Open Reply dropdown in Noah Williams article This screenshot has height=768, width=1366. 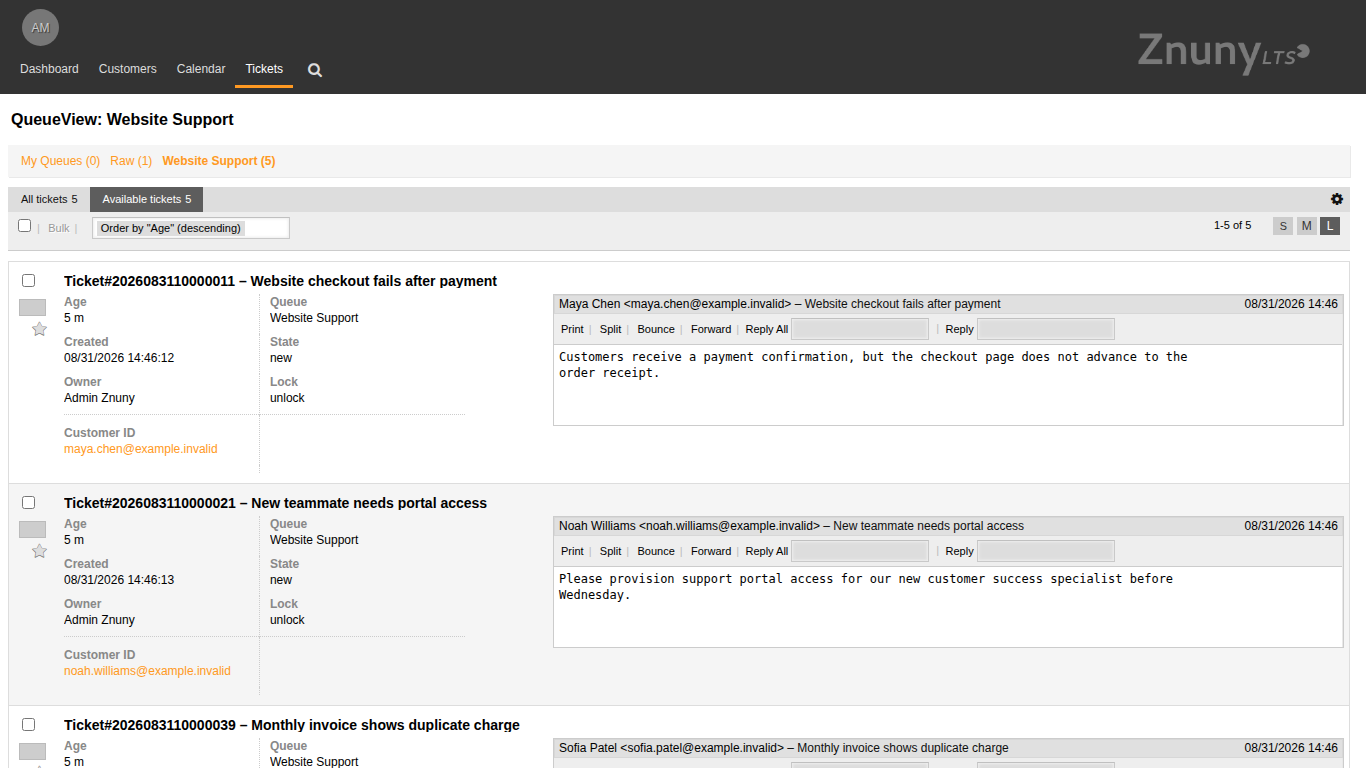pyautogui.click(x=1046, y=551)
